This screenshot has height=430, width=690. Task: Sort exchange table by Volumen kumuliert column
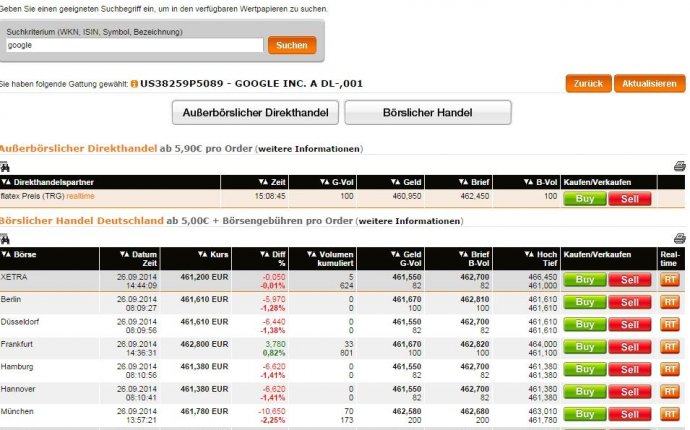click(330, 259)
